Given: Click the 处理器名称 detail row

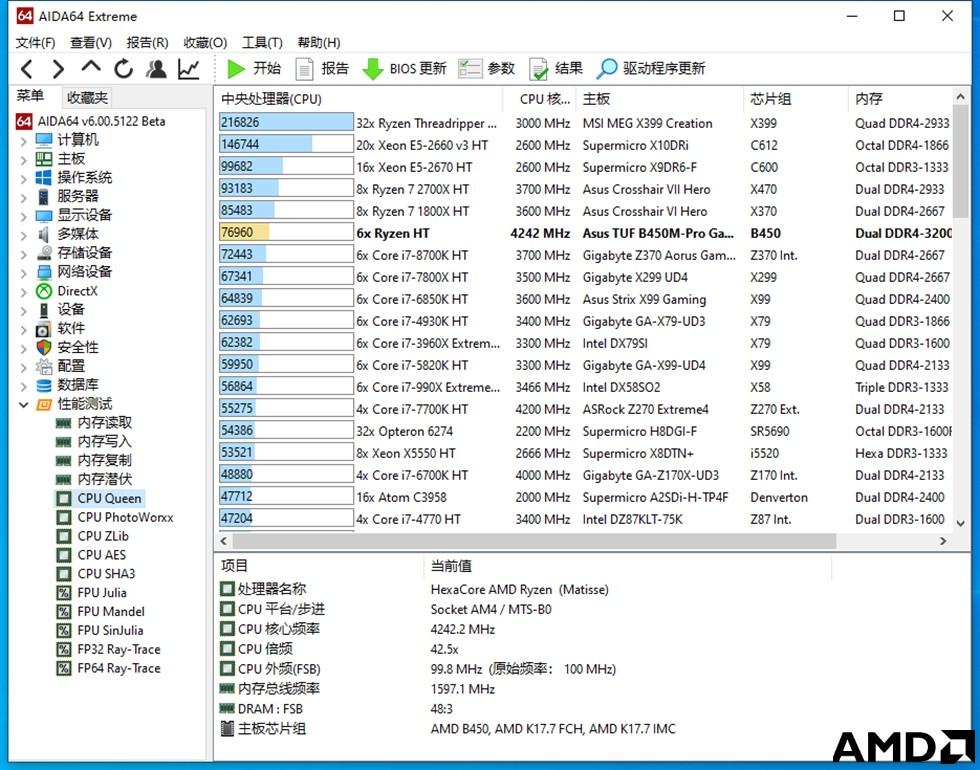Looking at the screenshot, I should 525,589.
